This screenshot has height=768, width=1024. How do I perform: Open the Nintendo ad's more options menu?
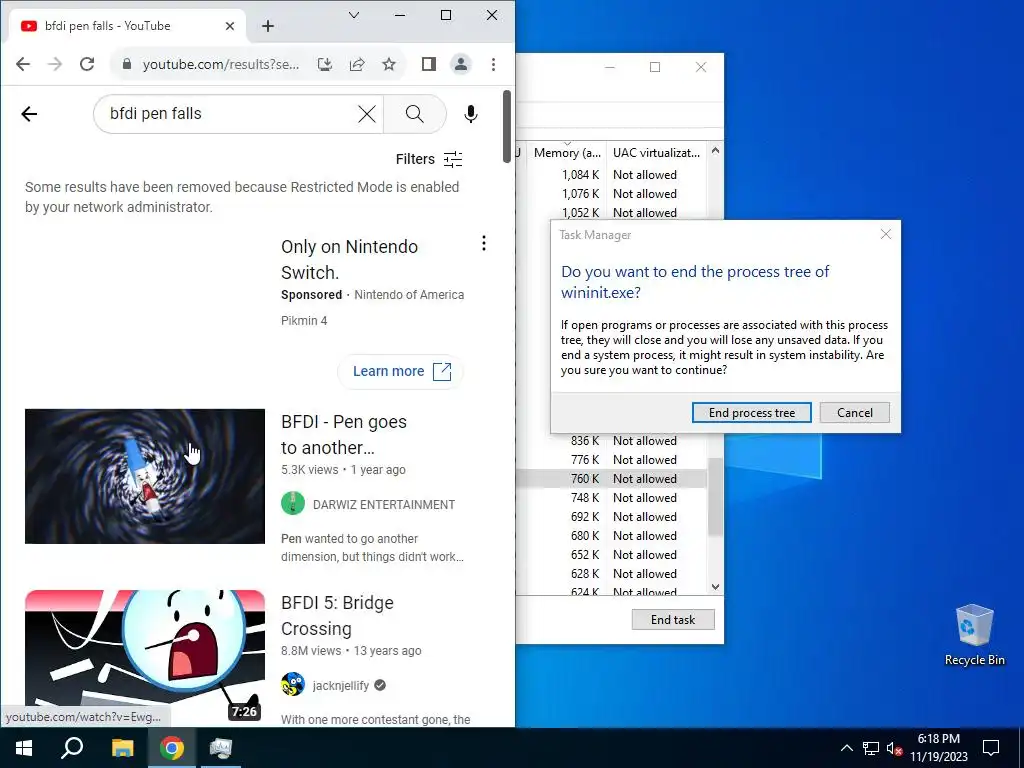pos(483,244)
